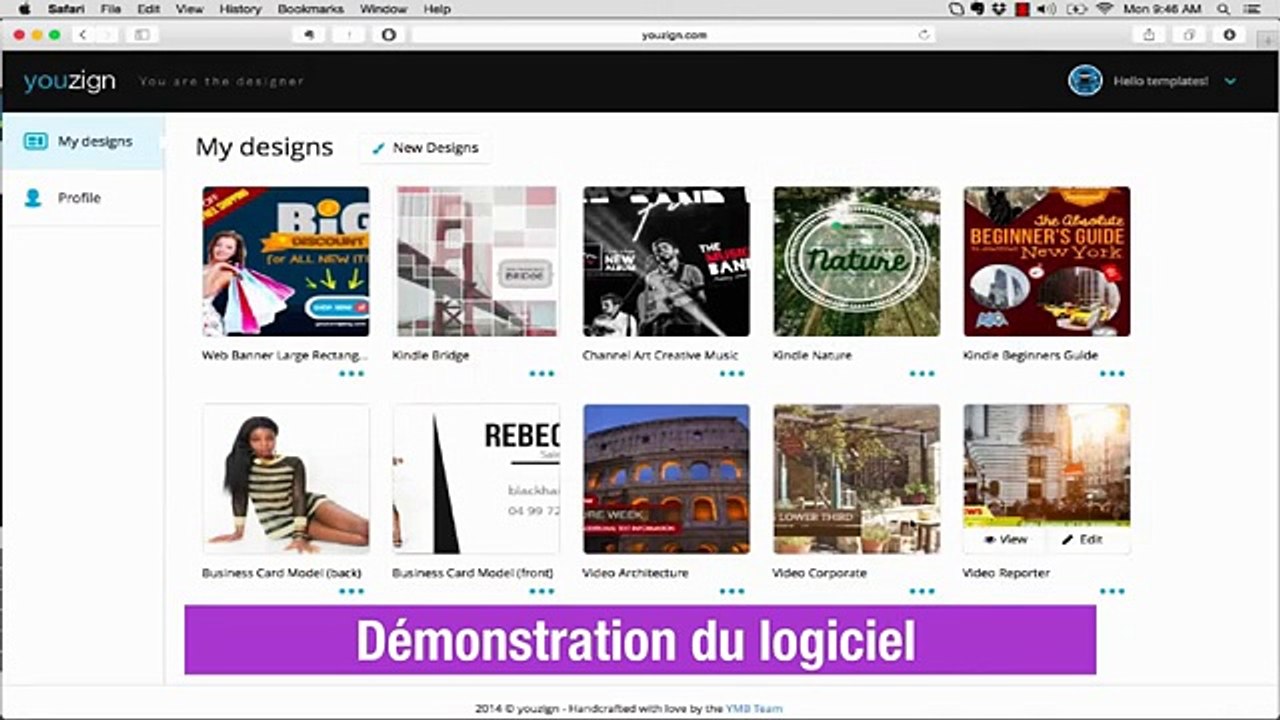This screenshot has width=1280, height=720.
Task: Open Spotlight search in menu bar
Action: 1224,9
